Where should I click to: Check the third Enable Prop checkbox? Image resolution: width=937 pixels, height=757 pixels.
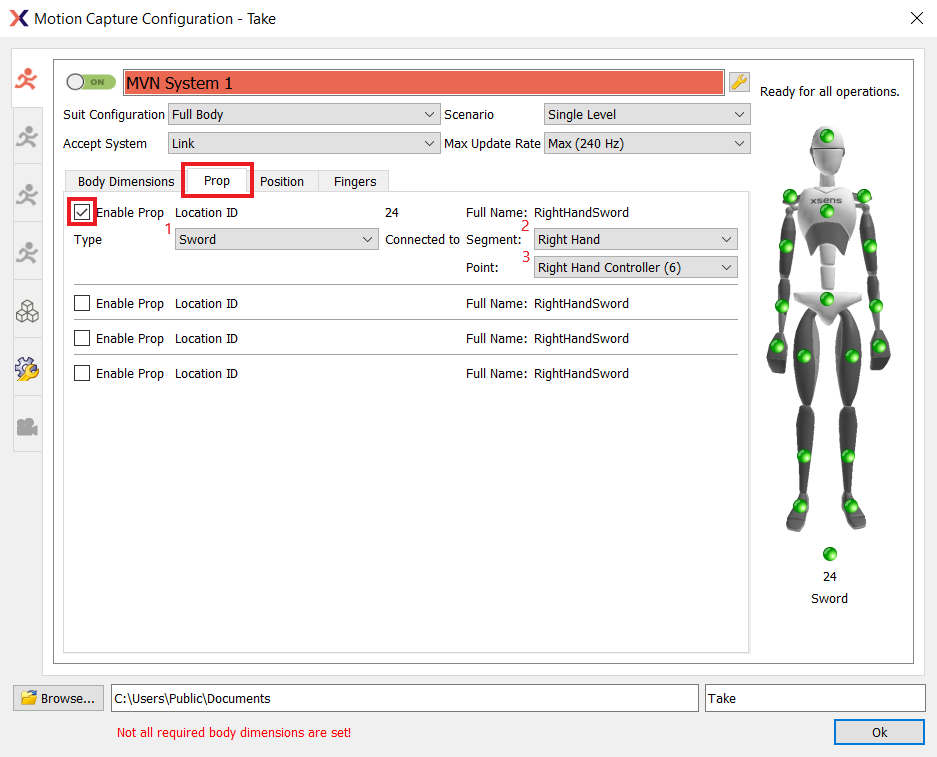pyautogui.click(x=82, y=338)
